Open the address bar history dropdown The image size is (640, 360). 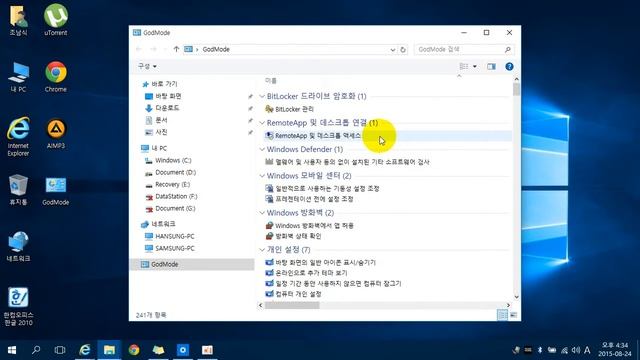[392, 49]
